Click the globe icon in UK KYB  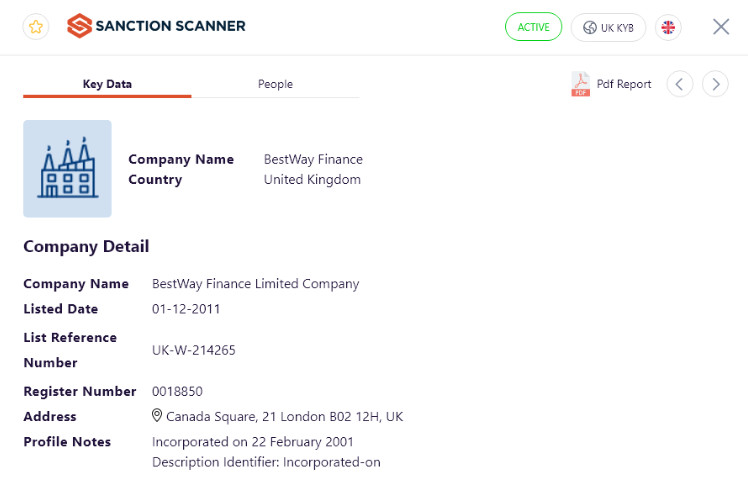point(590,28)
